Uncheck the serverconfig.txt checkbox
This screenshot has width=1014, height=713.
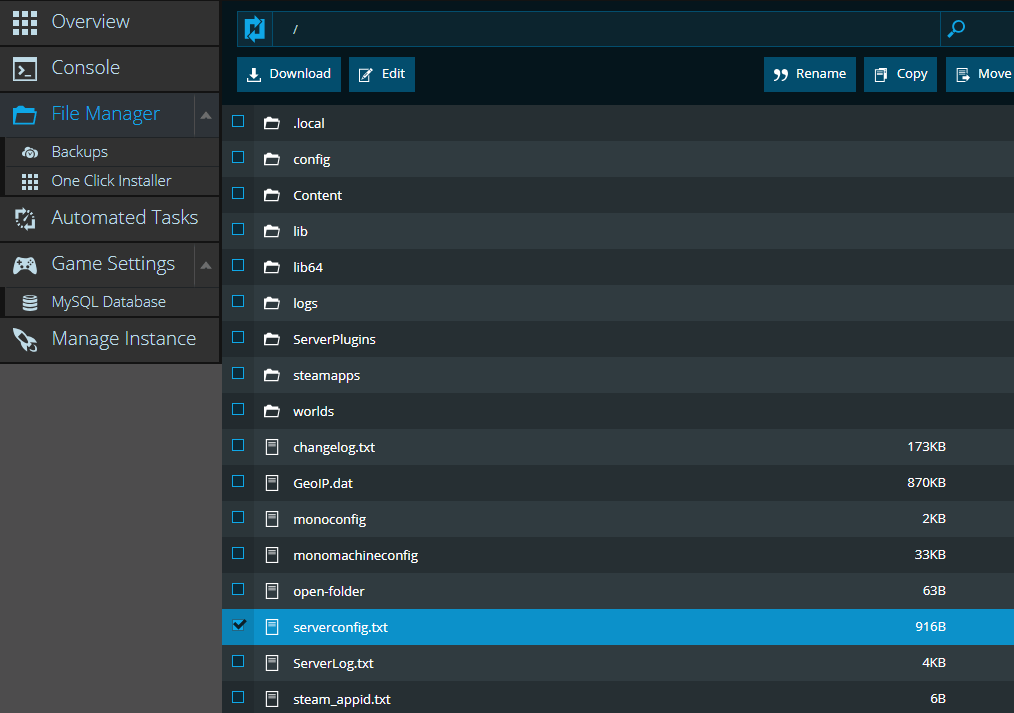pyautogui.click(x=239, y=625)
